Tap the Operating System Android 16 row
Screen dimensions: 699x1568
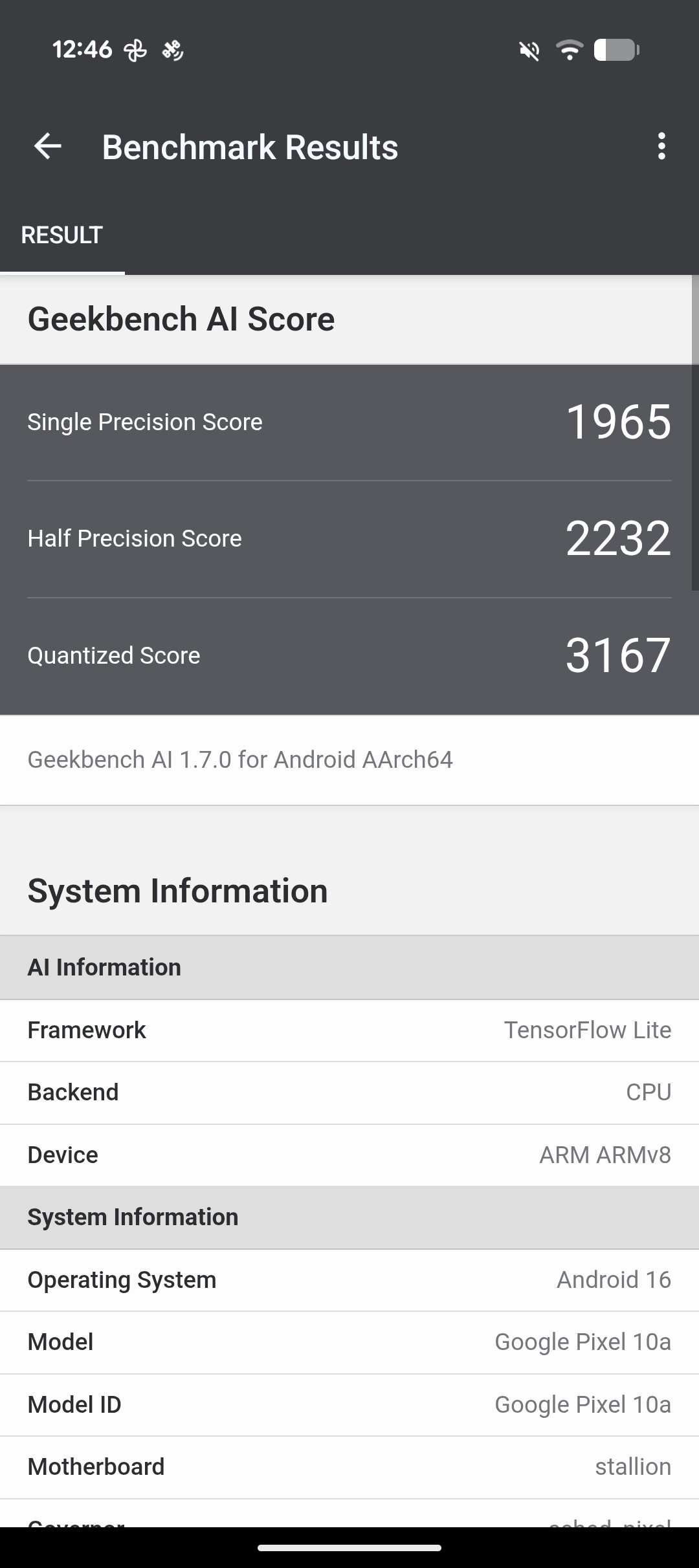349,1280
